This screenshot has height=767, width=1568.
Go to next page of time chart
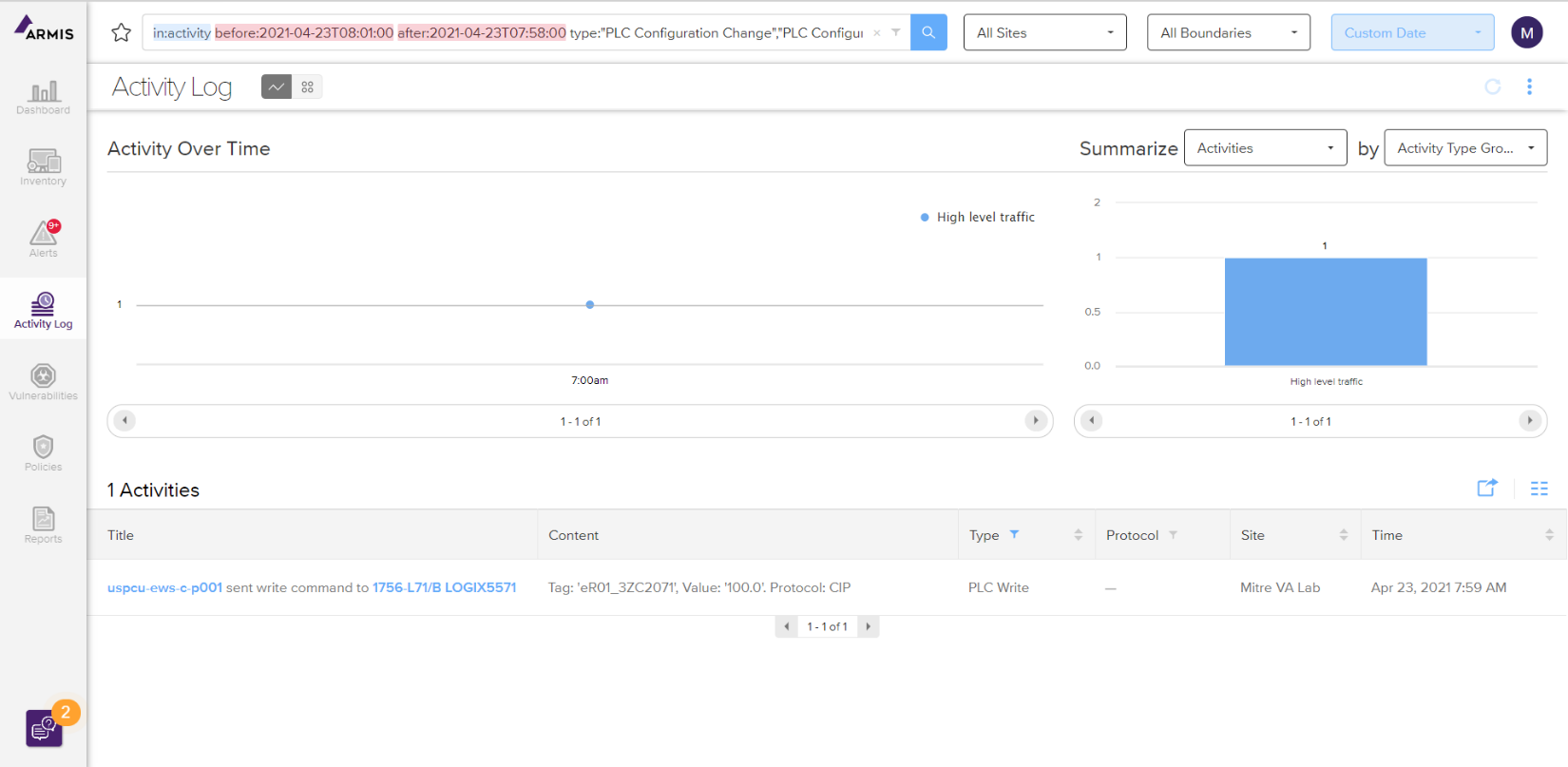(1036, 420)
